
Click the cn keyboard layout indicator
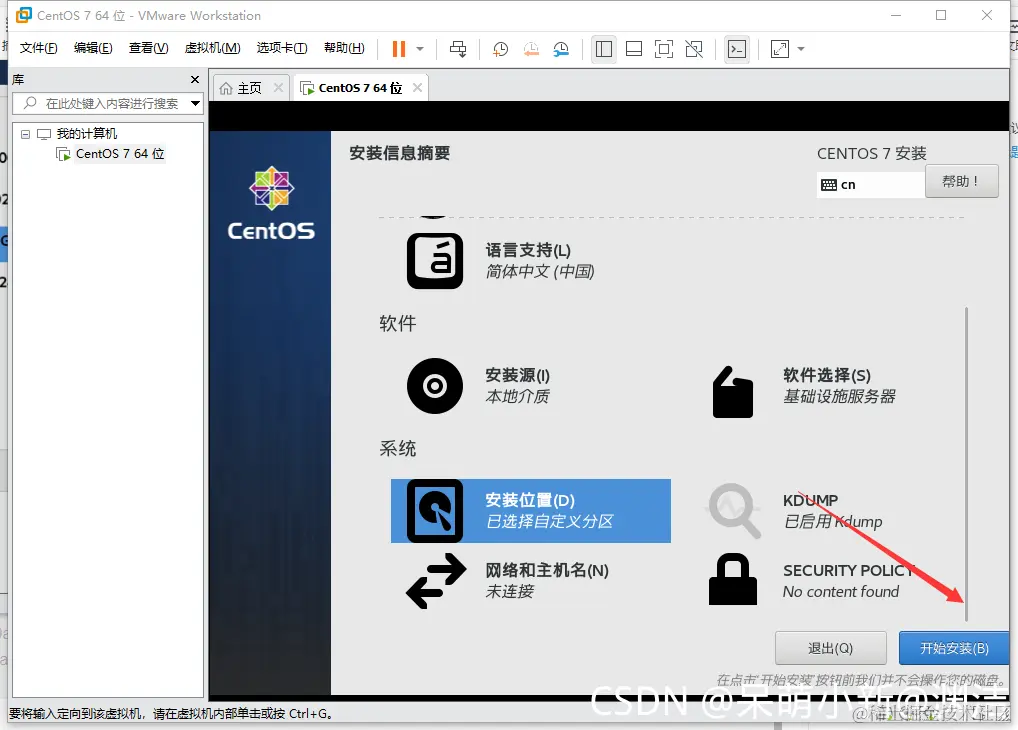click(x=870, y=184)
